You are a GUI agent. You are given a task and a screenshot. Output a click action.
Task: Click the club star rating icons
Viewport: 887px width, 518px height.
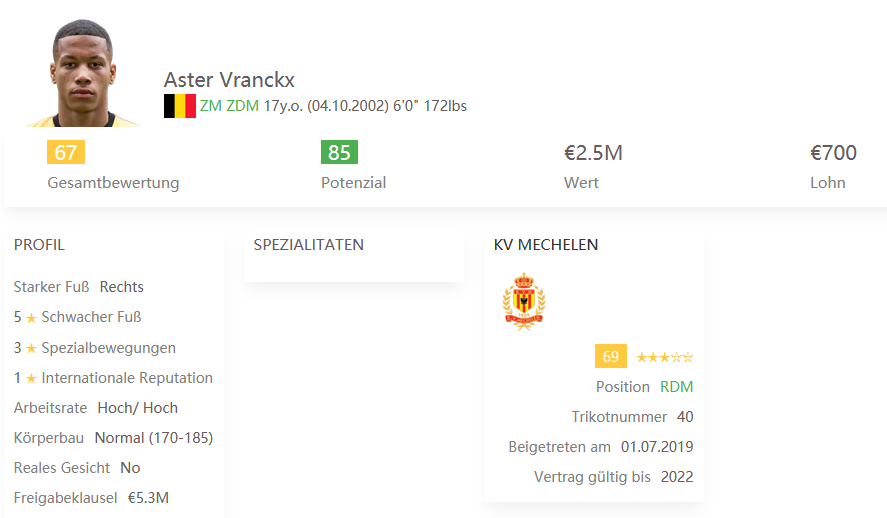[665, 357]
